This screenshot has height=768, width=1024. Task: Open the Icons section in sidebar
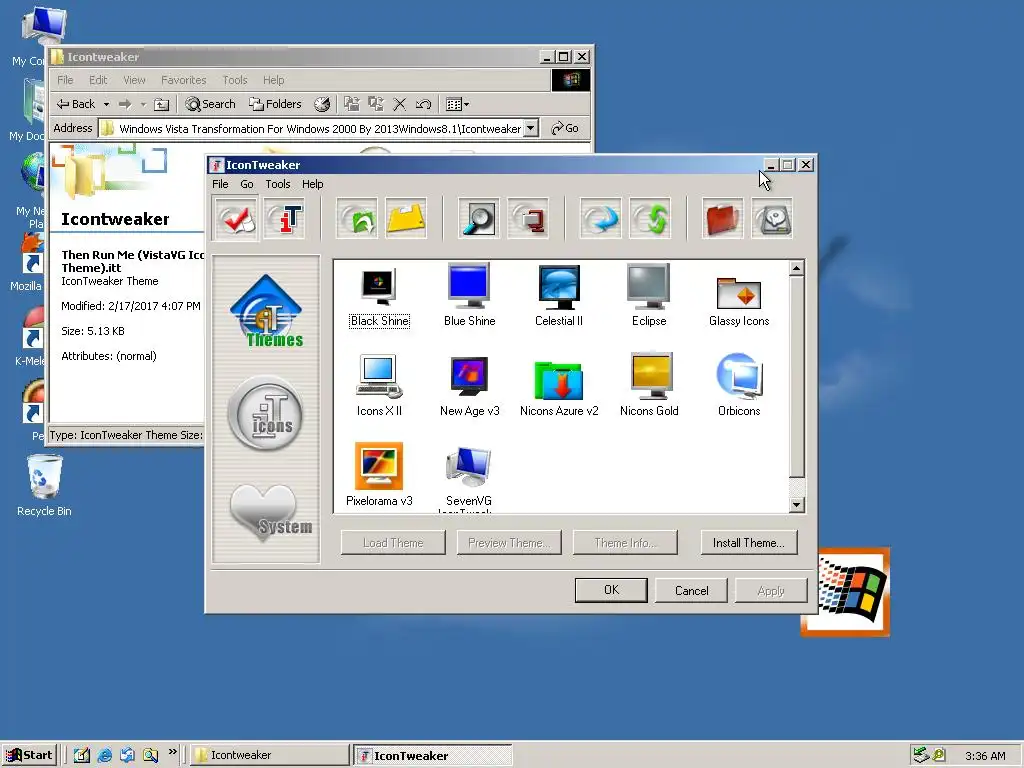coord(266,414)
